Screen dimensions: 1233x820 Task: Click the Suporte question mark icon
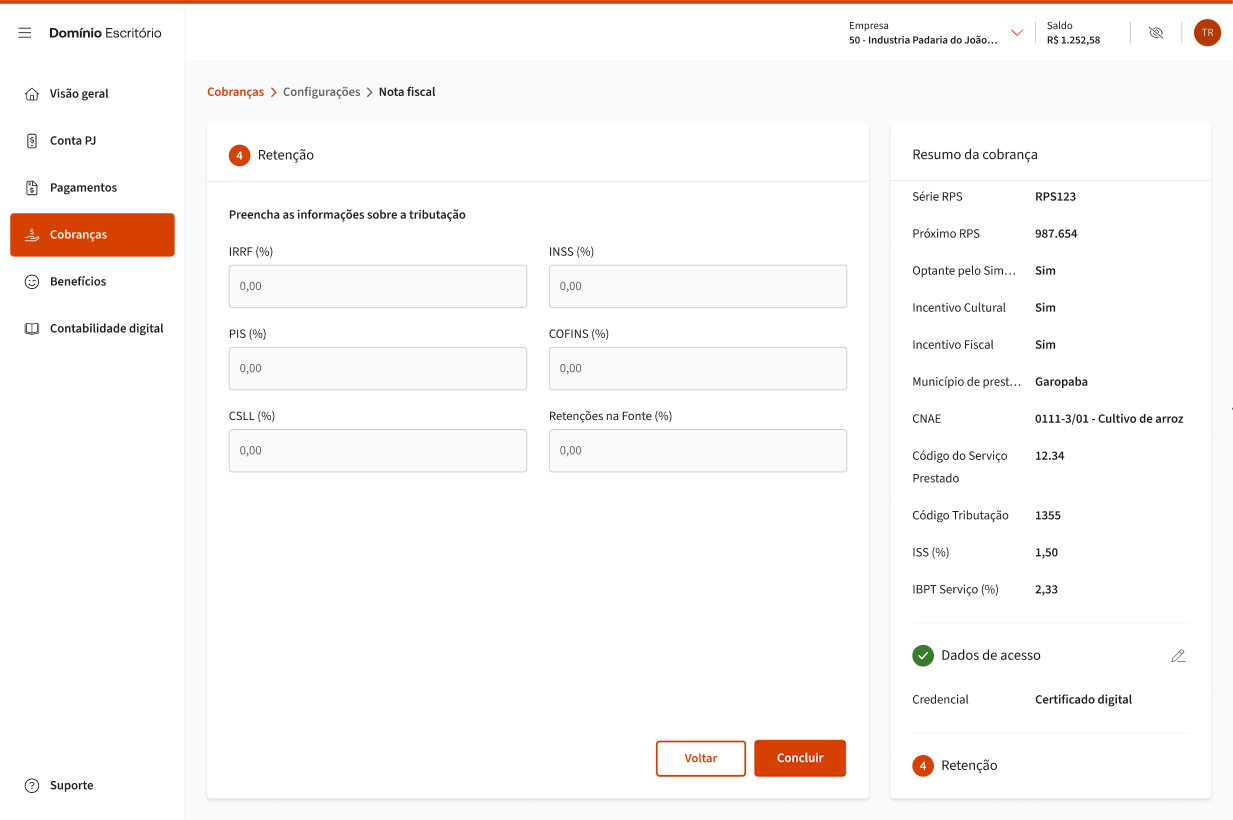click(x=31, y=786)
